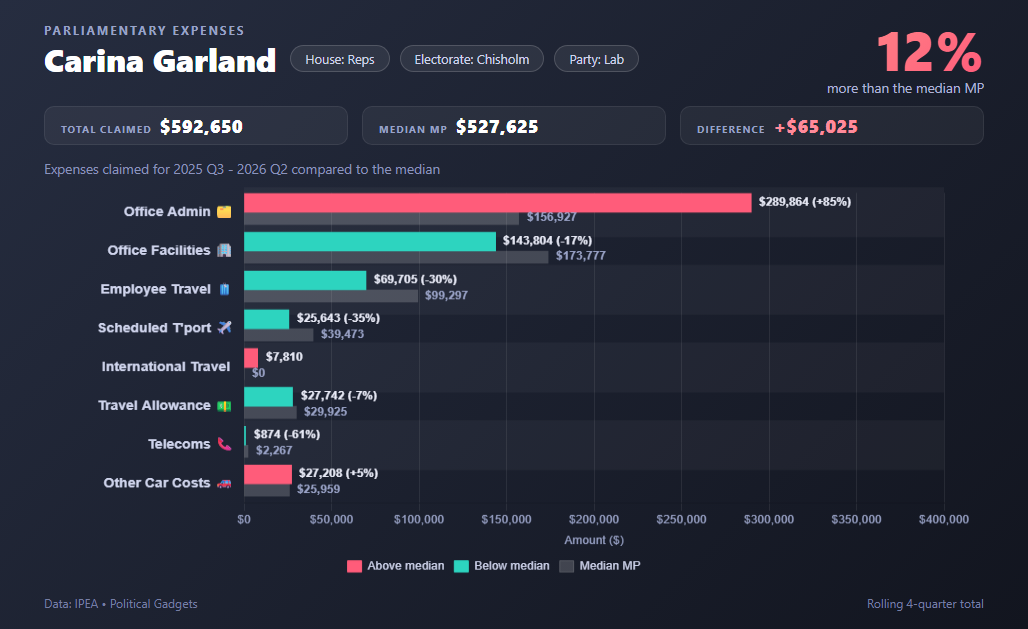Click the Office Admin median grey bar
1028x629 pixels.
click(x=381, y=218)
